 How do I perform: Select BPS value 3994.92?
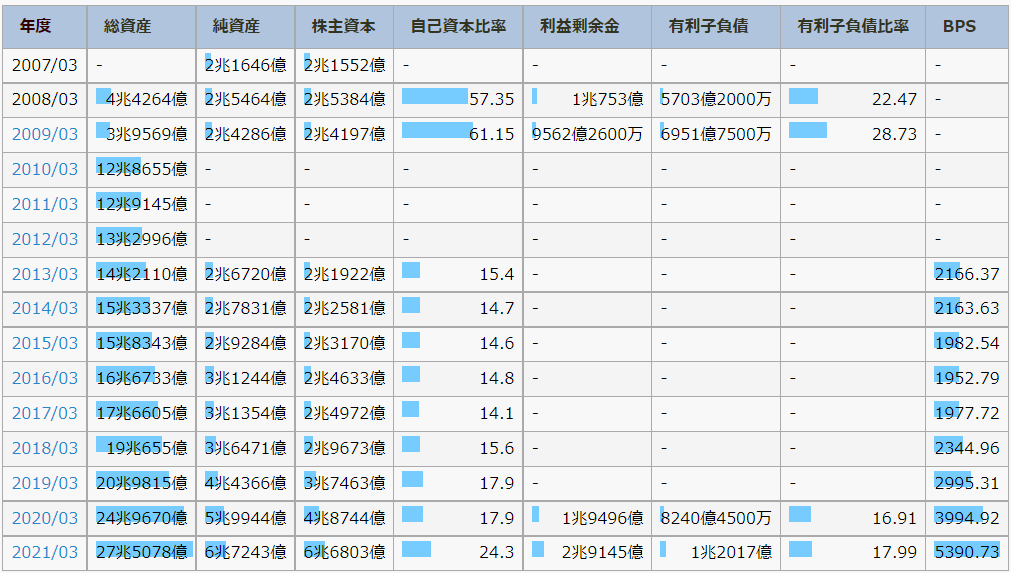967,518
